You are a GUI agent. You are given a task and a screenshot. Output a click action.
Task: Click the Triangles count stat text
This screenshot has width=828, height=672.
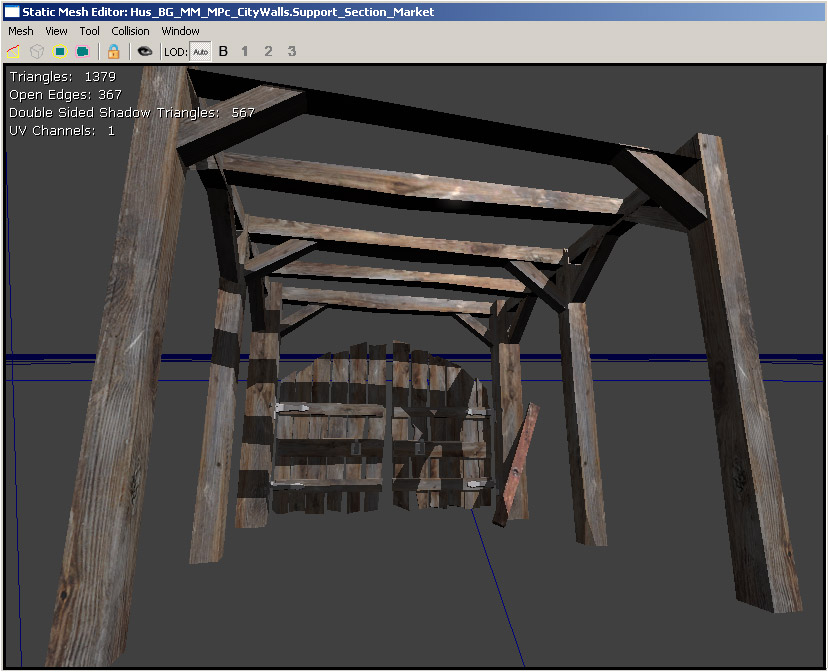pyautogui.click(x=62, y=76)
